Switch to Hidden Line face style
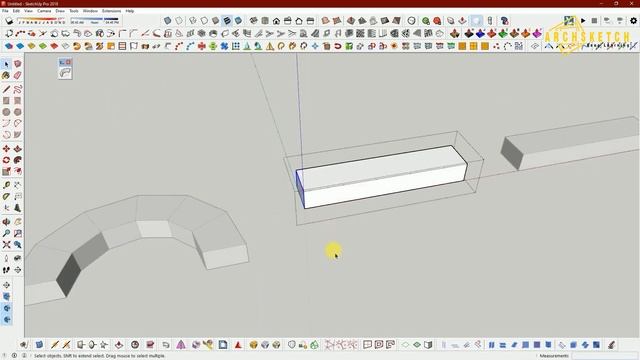Viewport: 640px width, 360px height. point(204,21)
